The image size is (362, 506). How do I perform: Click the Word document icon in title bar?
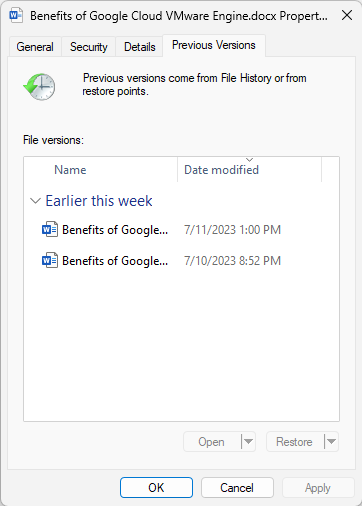16,15
